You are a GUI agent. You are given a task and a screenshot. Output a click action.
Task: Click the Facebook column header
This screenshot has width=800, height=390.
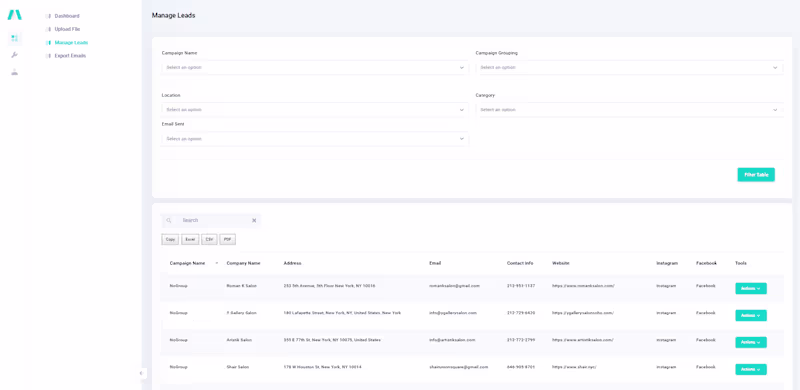tap(706, 263)
